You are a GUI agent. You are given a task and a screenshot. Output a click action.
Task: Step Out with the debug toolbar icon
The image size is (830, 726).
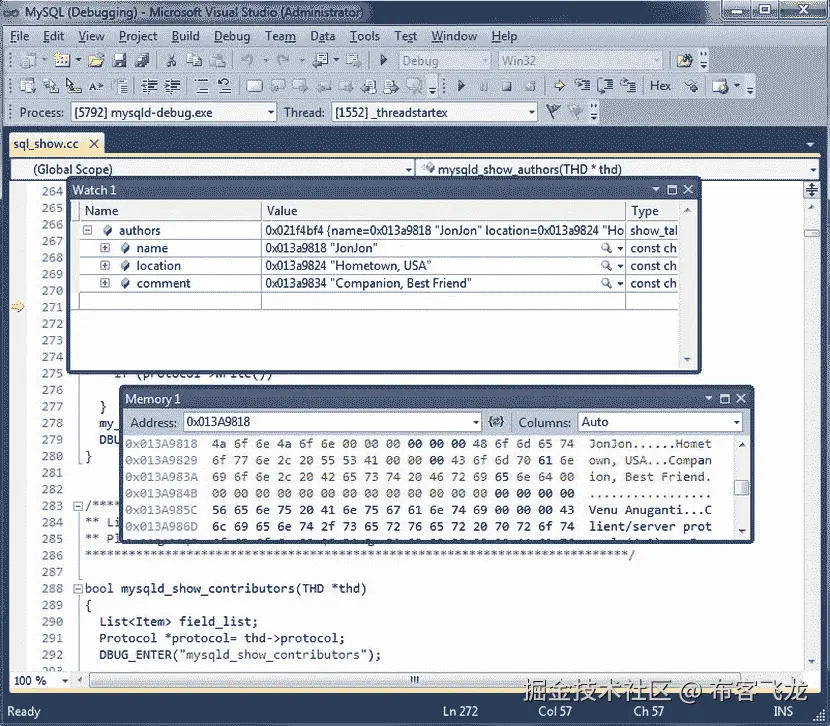628,86
